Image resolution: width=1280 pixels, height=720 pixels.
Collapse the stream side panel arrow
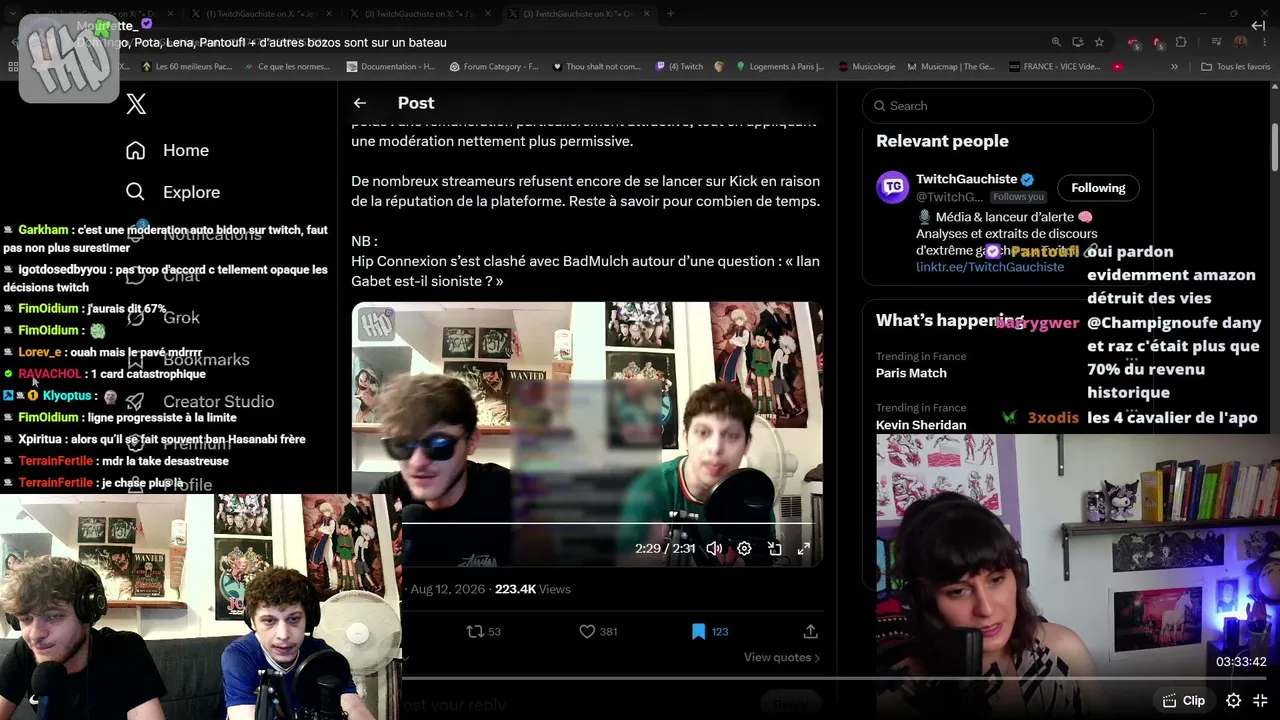[1258, 26]
